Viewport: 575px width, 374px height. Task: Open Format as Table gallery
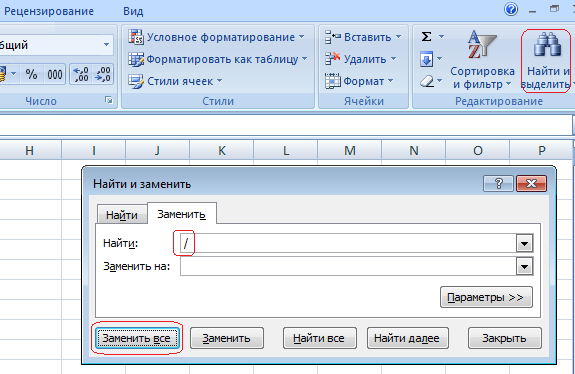[x=217, y=59]
